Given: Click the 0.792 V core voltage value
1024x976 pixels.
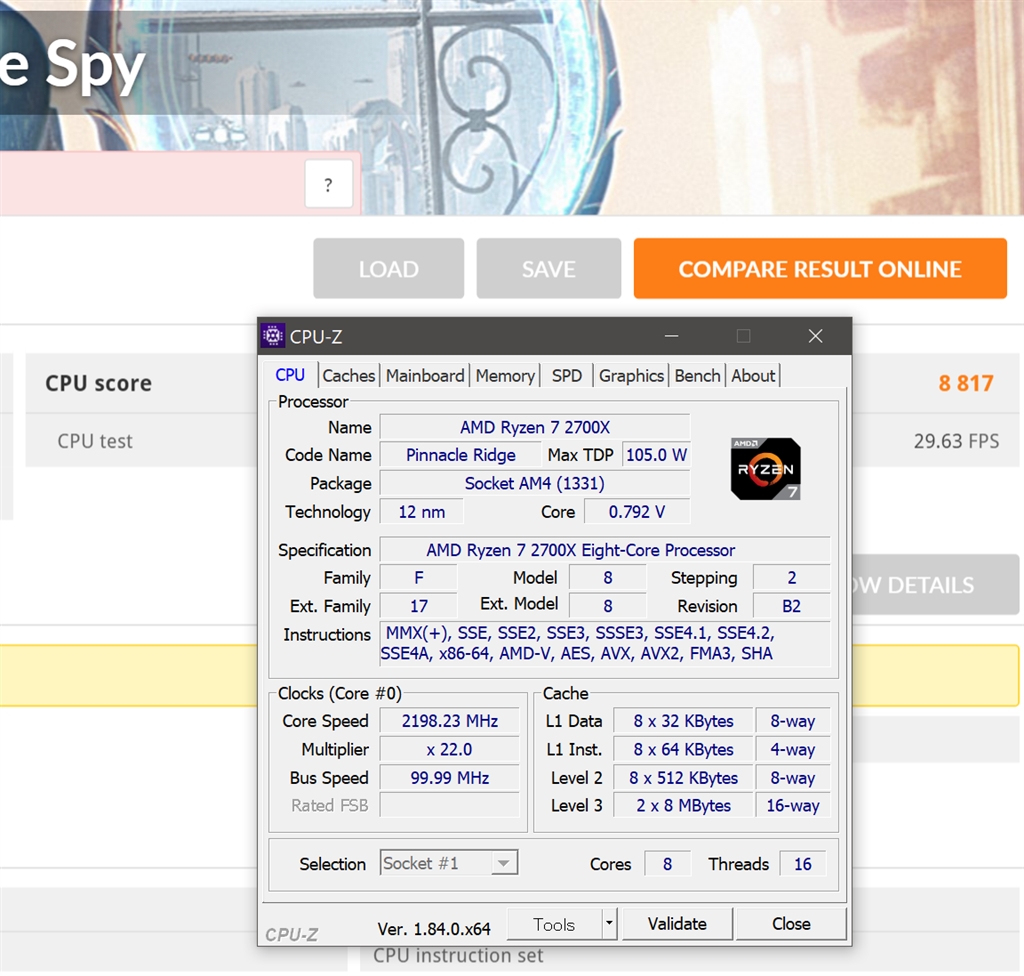Looking at the screenshot, I should pyautogui.click(x=637, y=512).
